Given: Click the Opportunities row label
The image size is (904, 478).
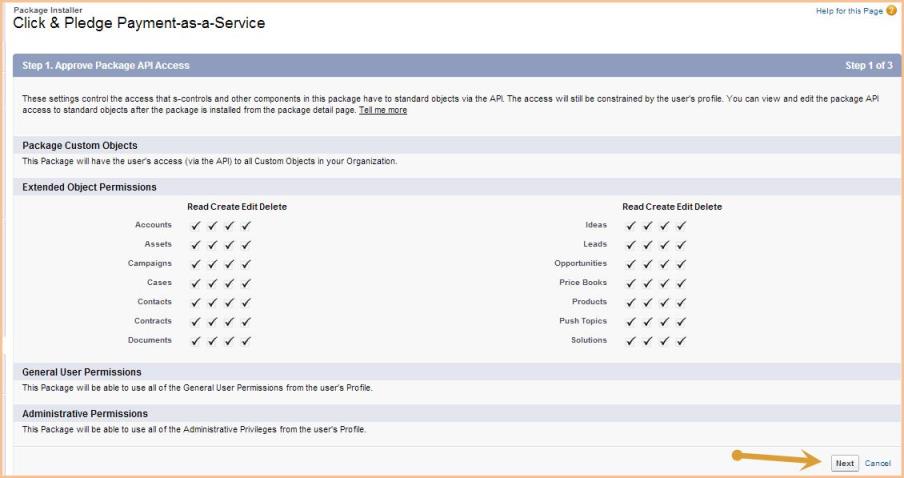Looking at the screenshot, I should tap(581, 263).
